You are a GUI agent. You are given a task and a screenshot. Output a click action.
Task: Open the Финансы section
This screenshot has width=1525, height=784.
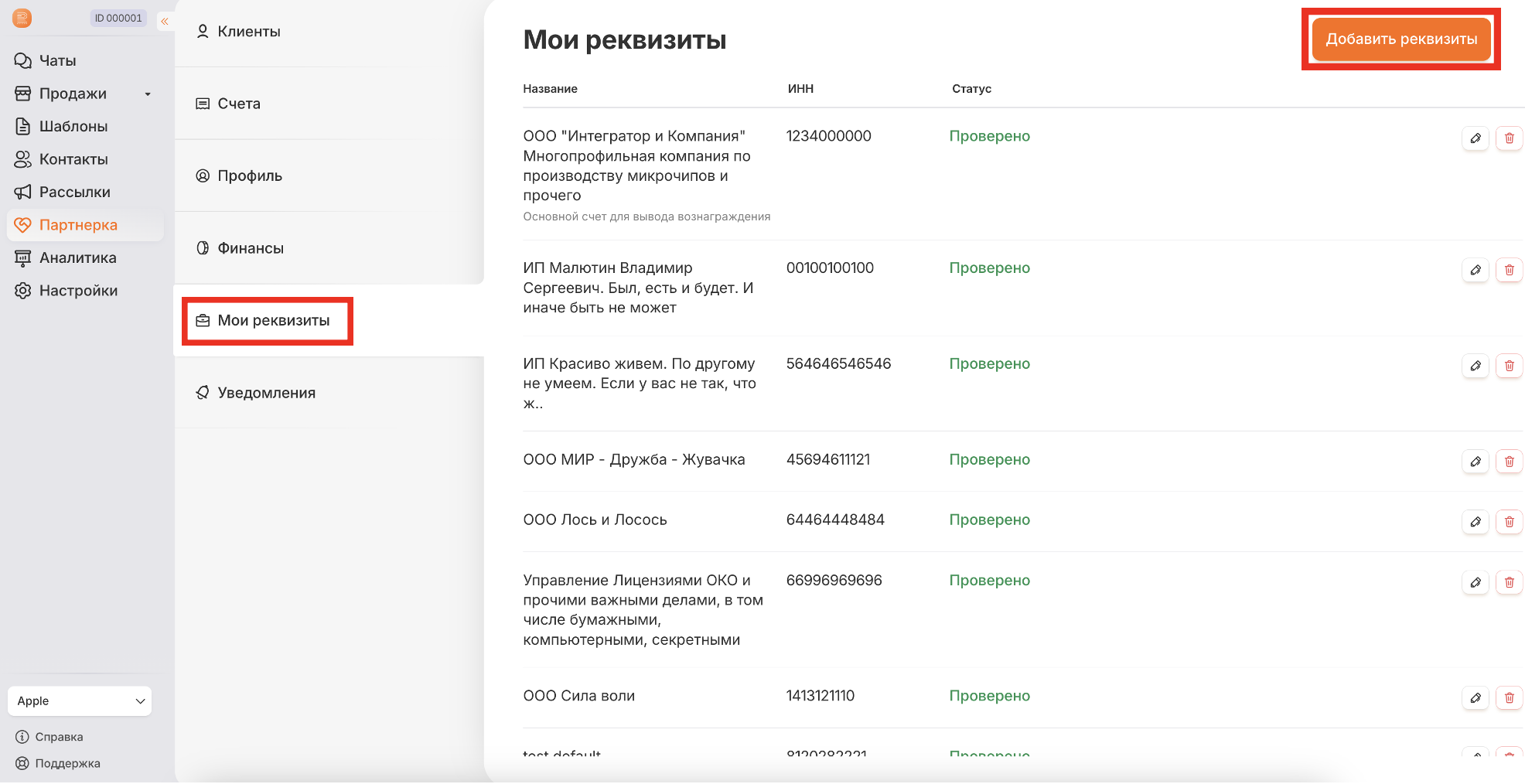click(x=250, y=248)
